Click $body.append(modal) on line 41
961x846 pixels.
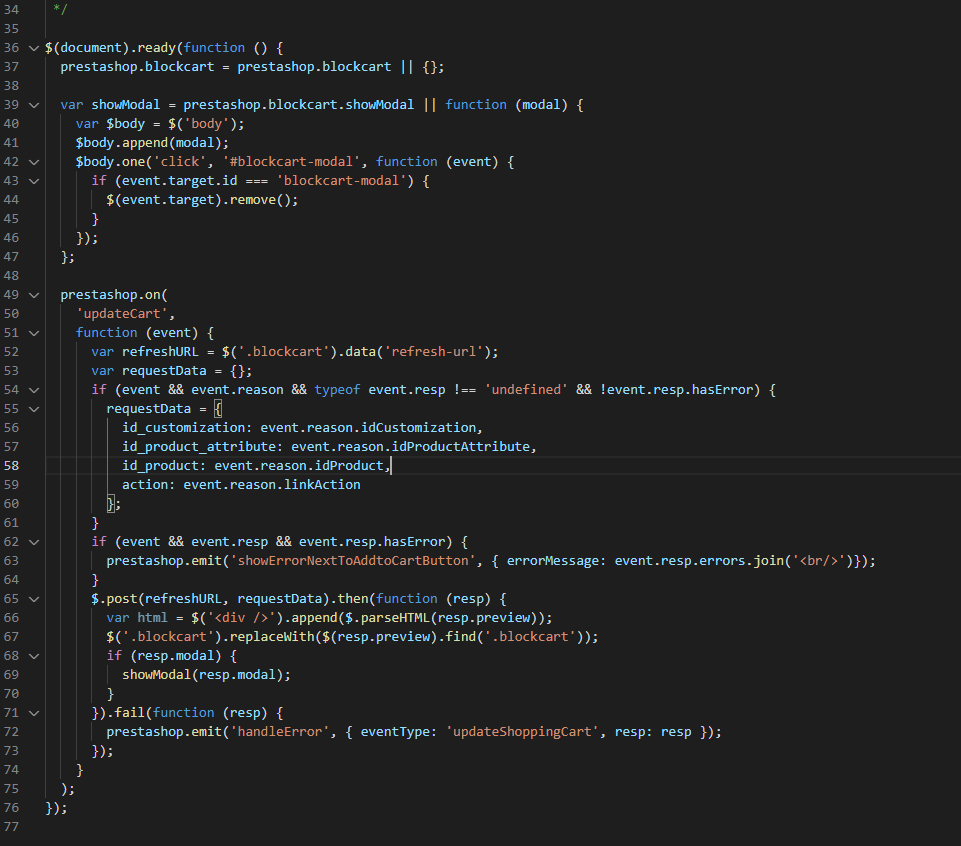click(148, 143)
